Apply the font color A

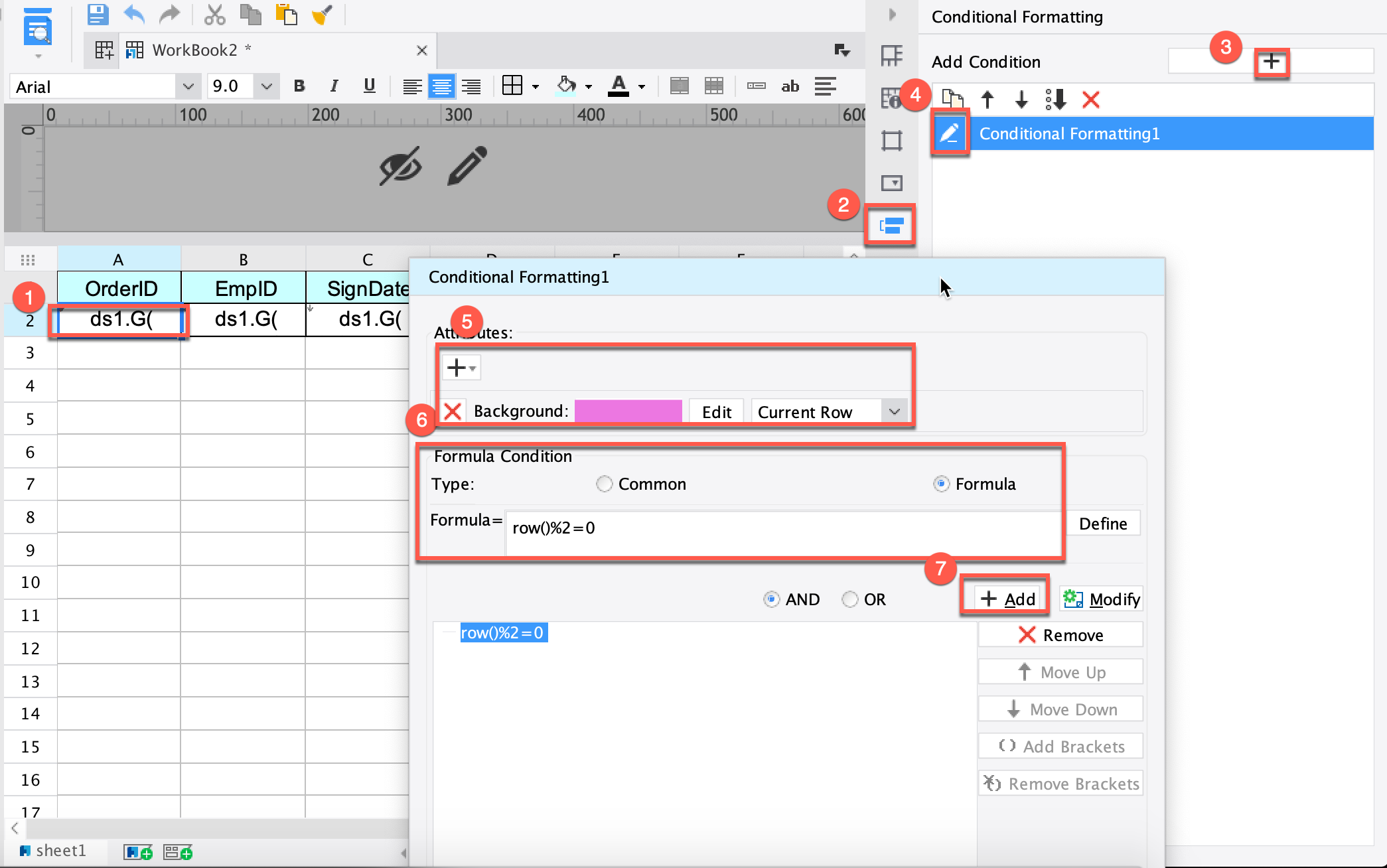click(619, 86)
